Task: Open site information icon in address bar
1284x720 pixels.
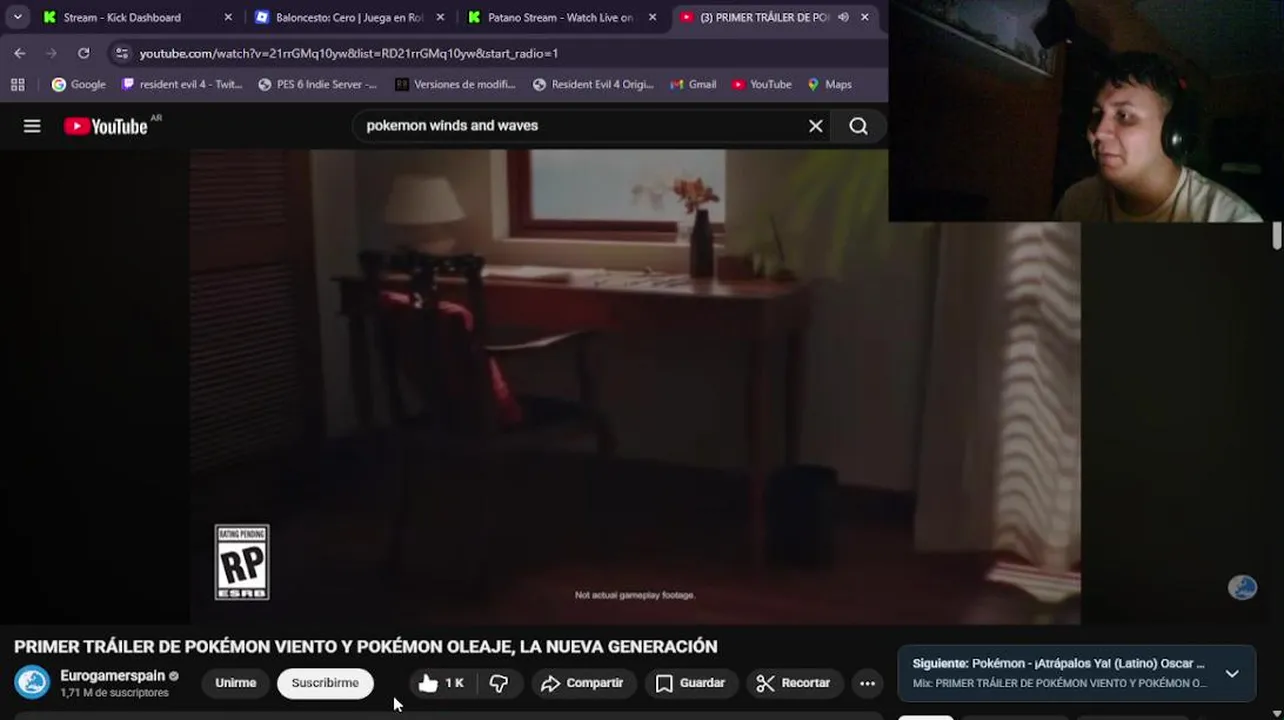Action: [122, 53]
